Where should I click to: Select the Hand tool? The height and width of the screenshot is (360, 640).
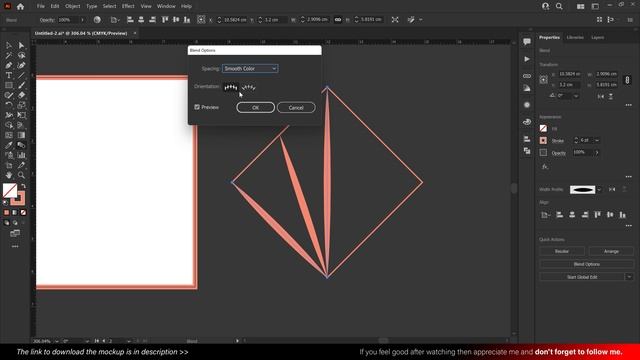click(x=9, y=175)
